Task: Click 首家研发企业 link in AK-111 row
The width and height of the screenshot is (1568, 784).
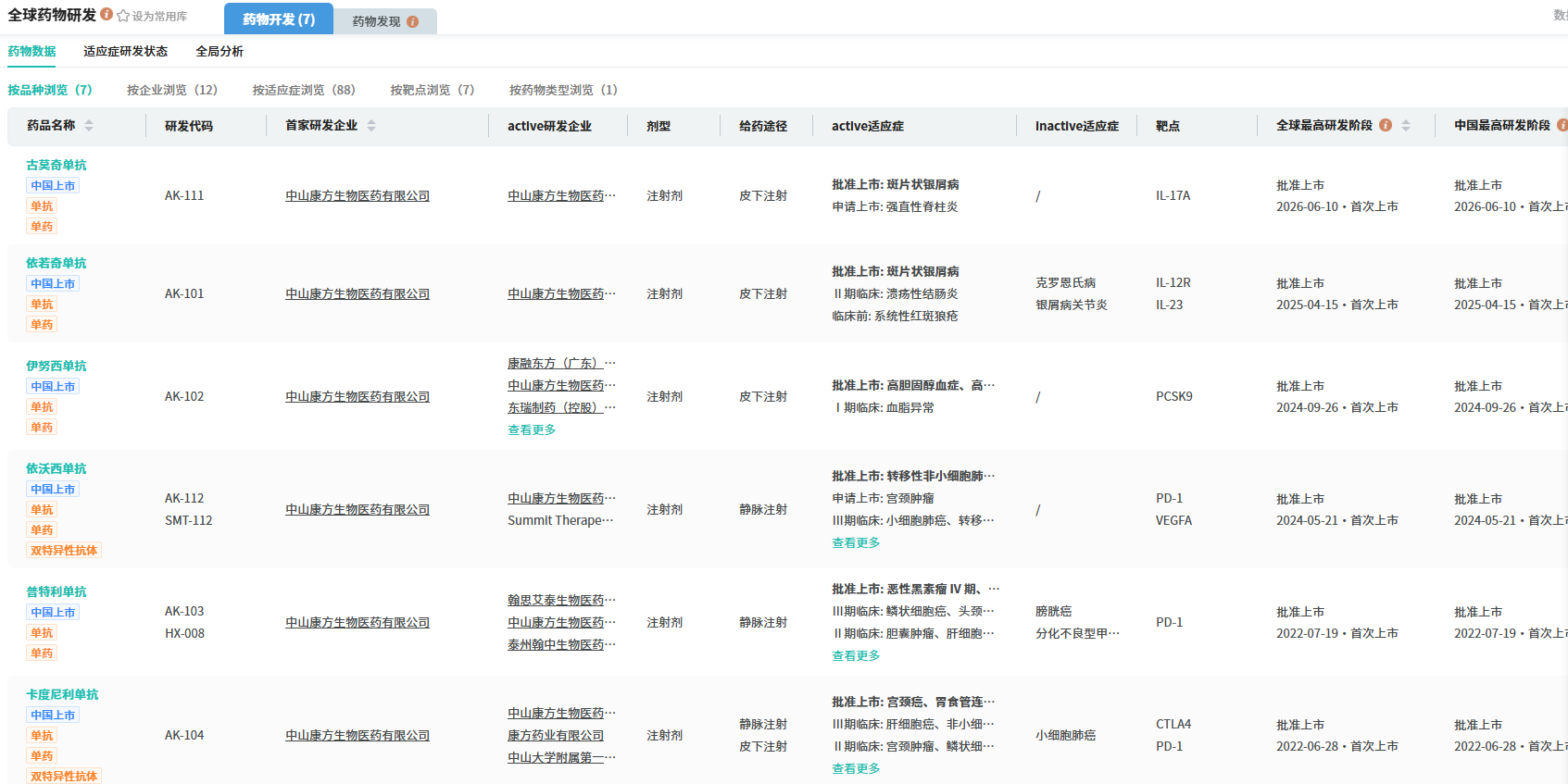Action: (x=358, y=195)
